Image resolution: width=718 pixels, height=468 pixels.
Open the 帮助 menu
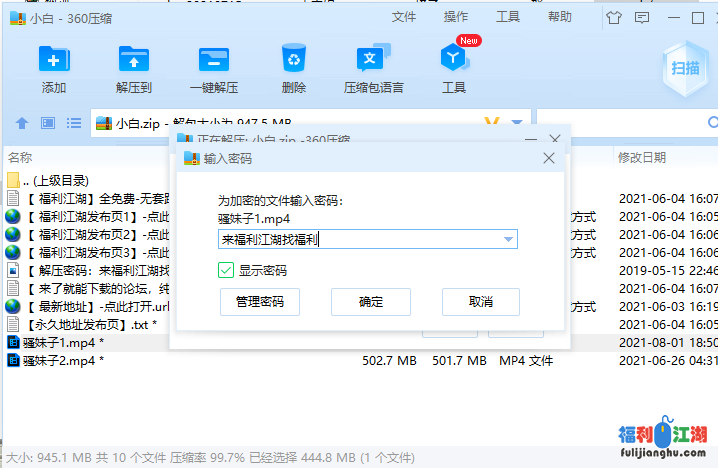point(560,17)
